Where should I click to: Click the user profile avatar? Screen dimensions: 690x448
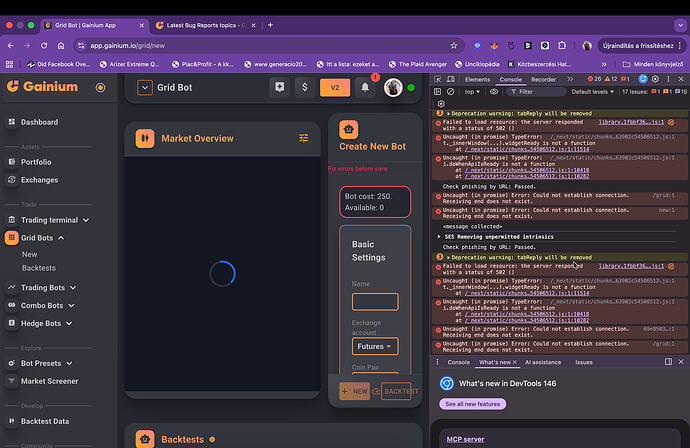[393, 88]
